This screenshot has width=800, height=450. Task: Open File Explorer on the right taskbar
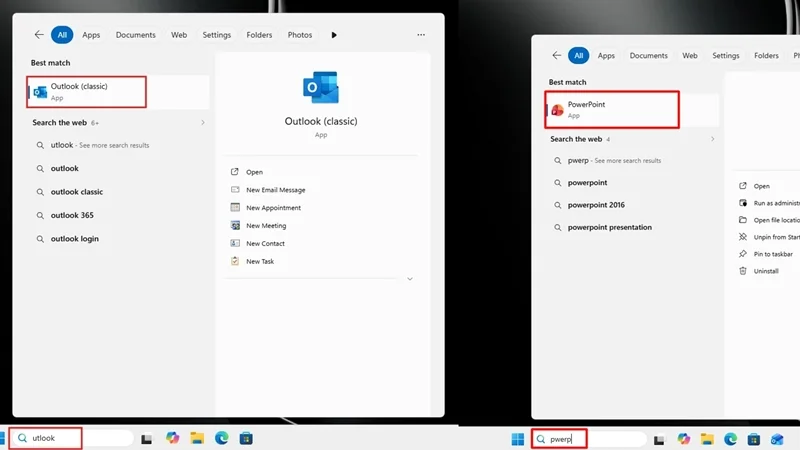click(707, 439)
